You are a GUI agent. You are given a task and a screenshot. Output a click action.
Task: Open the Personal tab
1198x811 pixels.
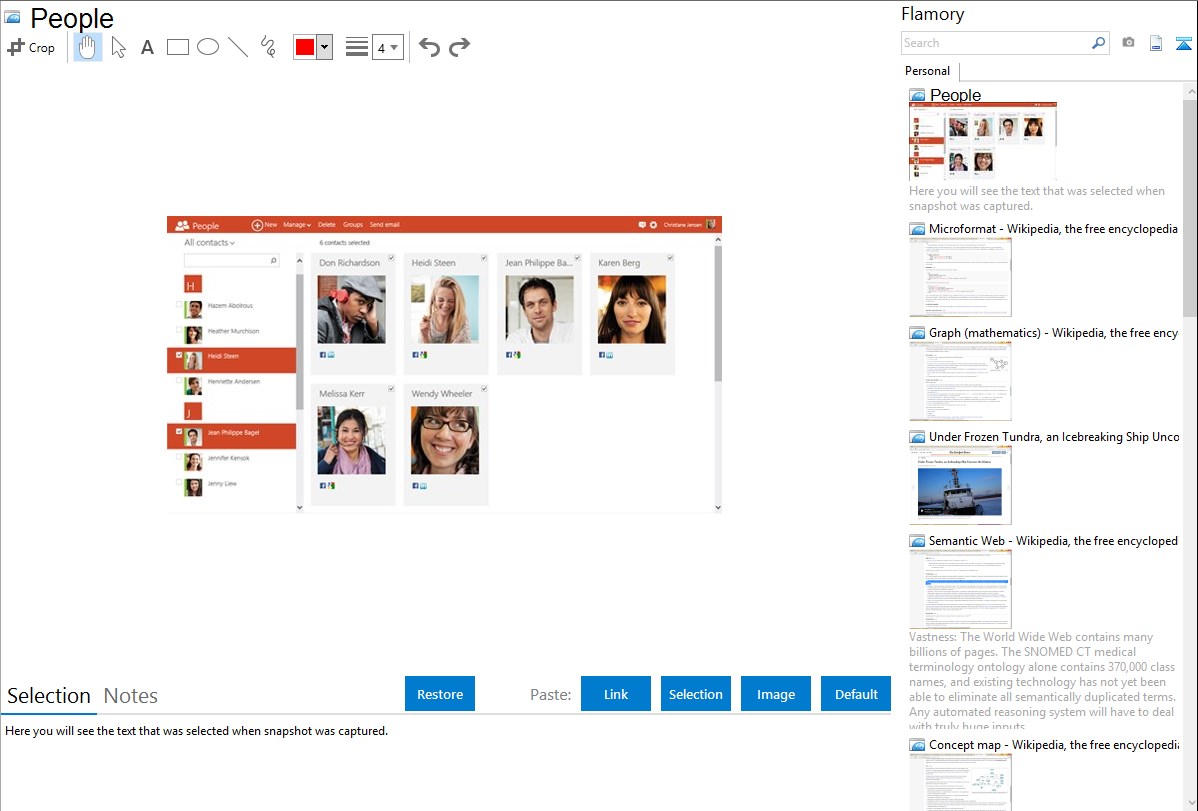tap(928, 71)
